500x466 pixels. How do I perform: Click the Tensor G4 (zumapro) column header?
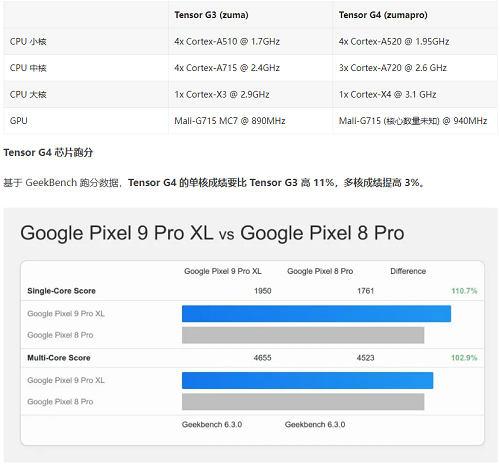pos(383,15)
